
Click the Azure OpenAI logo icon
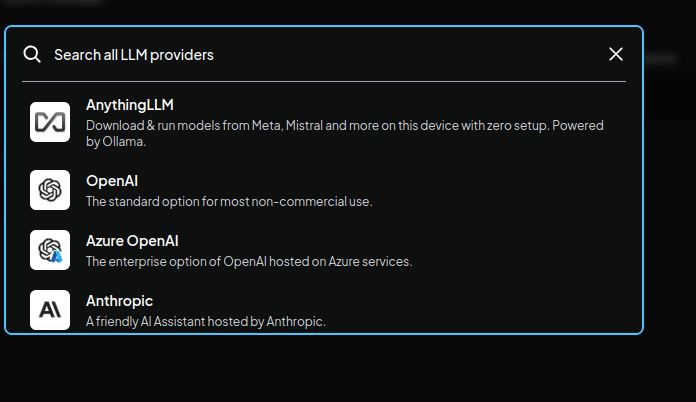(50, 250)
